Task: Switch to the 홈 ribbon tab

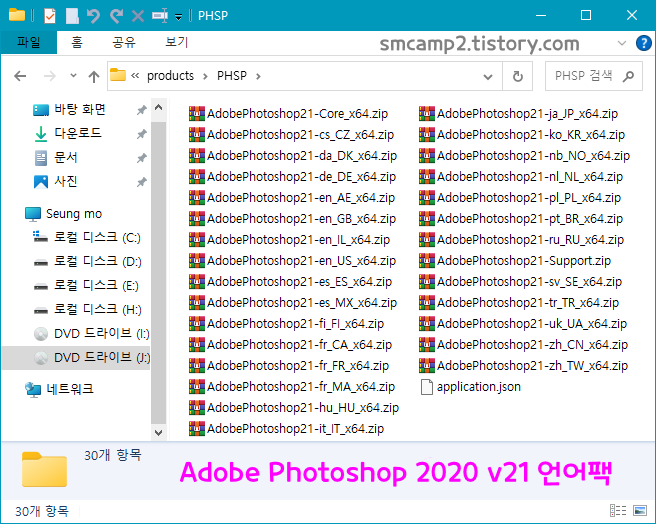Action: coord(77,42)
